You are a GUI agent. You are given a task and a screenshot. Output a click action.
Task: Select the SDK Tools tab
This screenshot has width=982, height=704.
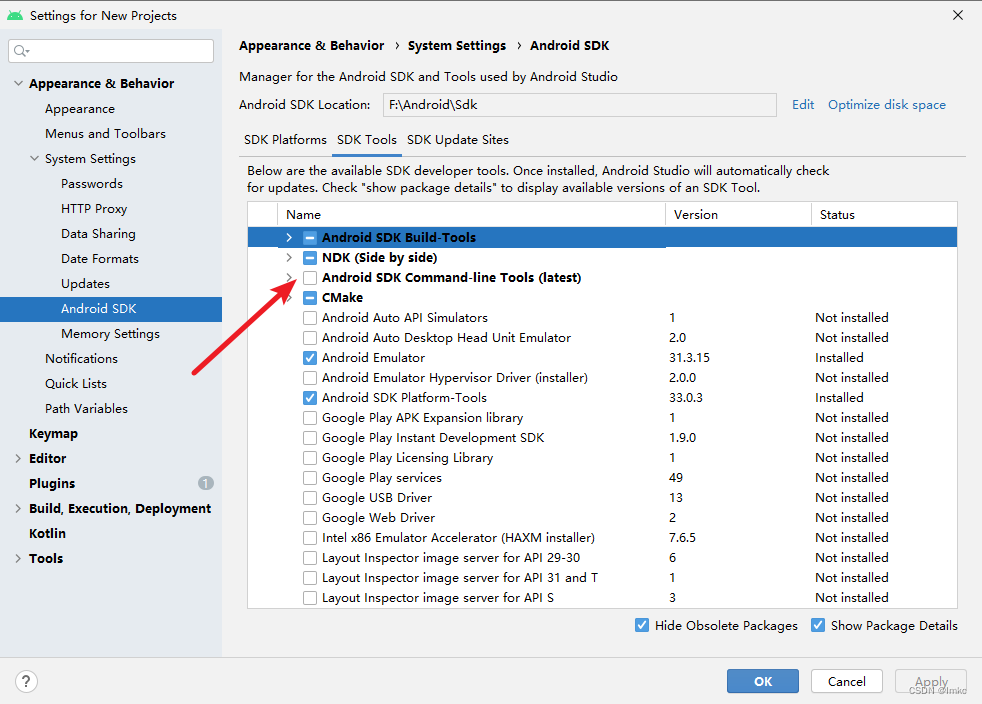367,140
